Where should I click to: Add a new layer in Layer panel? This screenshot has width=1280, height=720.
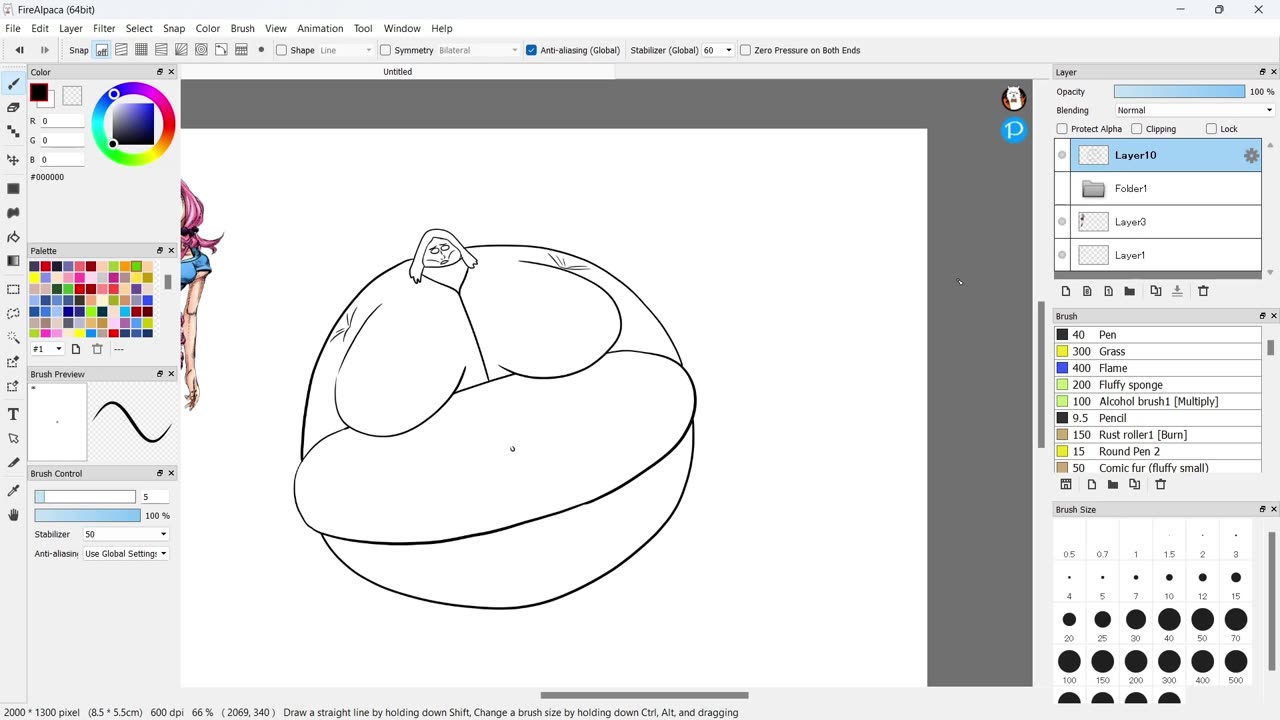pos(1066,291)
